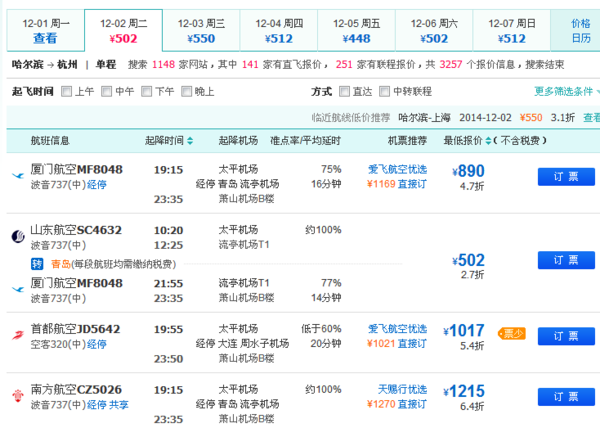Click the blue 转 transfer icon

pyautogui.click(x=37, y=264)
